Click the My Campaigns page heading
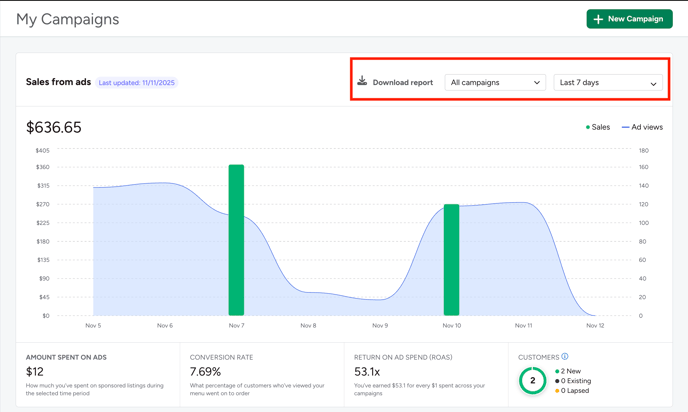 pos(67,19)
